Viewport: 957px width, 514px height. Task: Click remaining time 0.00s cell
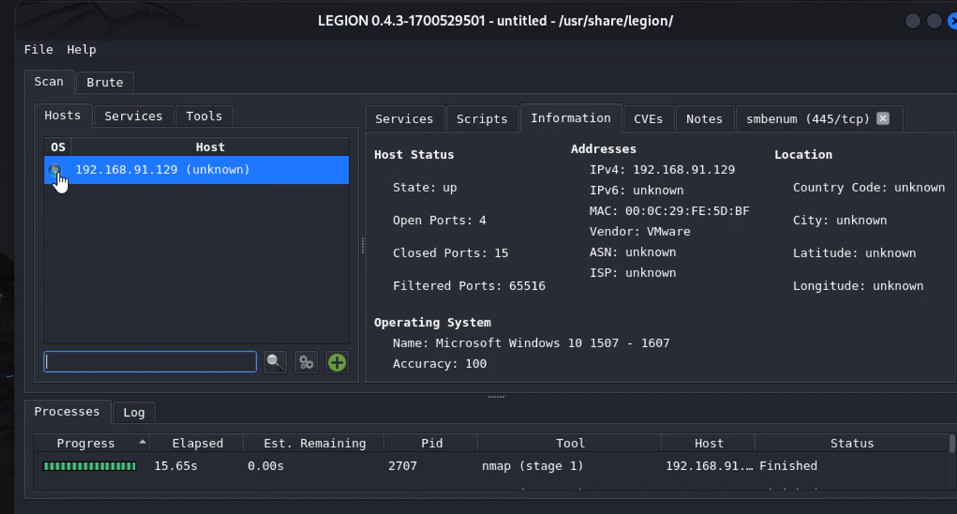265,466
